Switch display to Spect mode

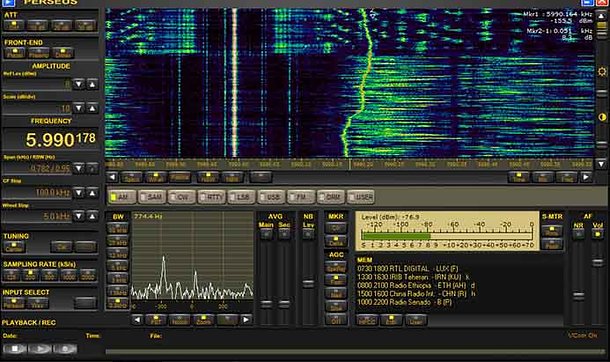[131, 177]
